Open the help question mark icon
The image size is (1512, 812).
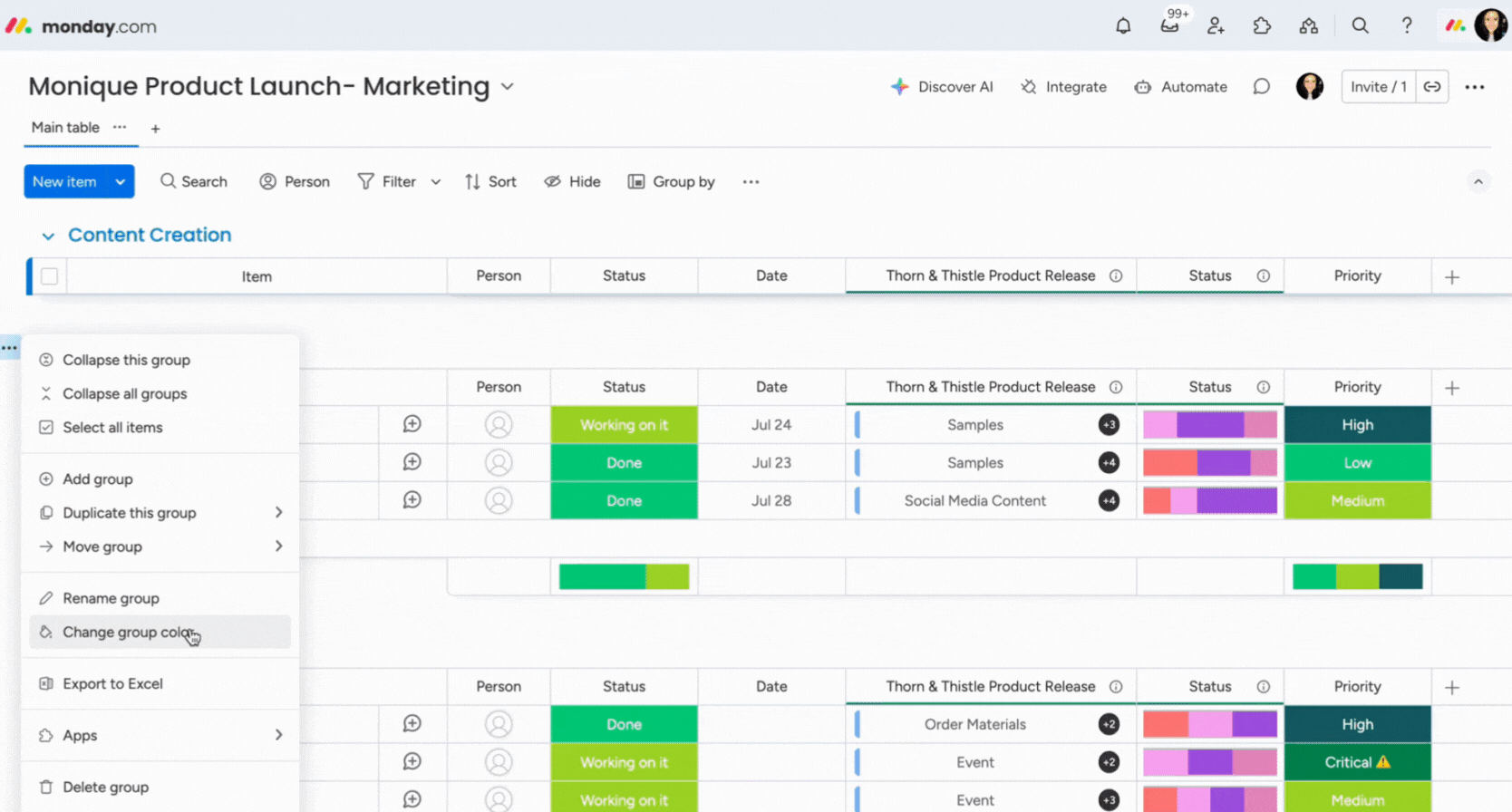pos(1406,26)
